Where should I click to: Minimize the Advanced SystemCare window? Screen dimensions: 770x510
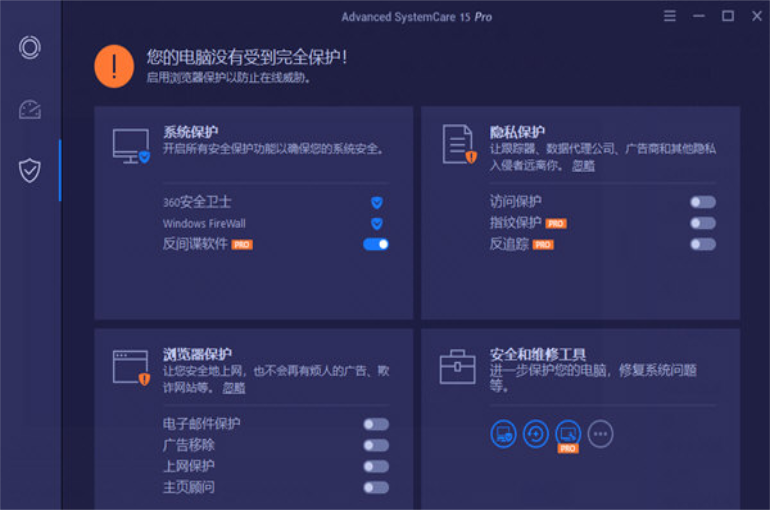point(699,16)
